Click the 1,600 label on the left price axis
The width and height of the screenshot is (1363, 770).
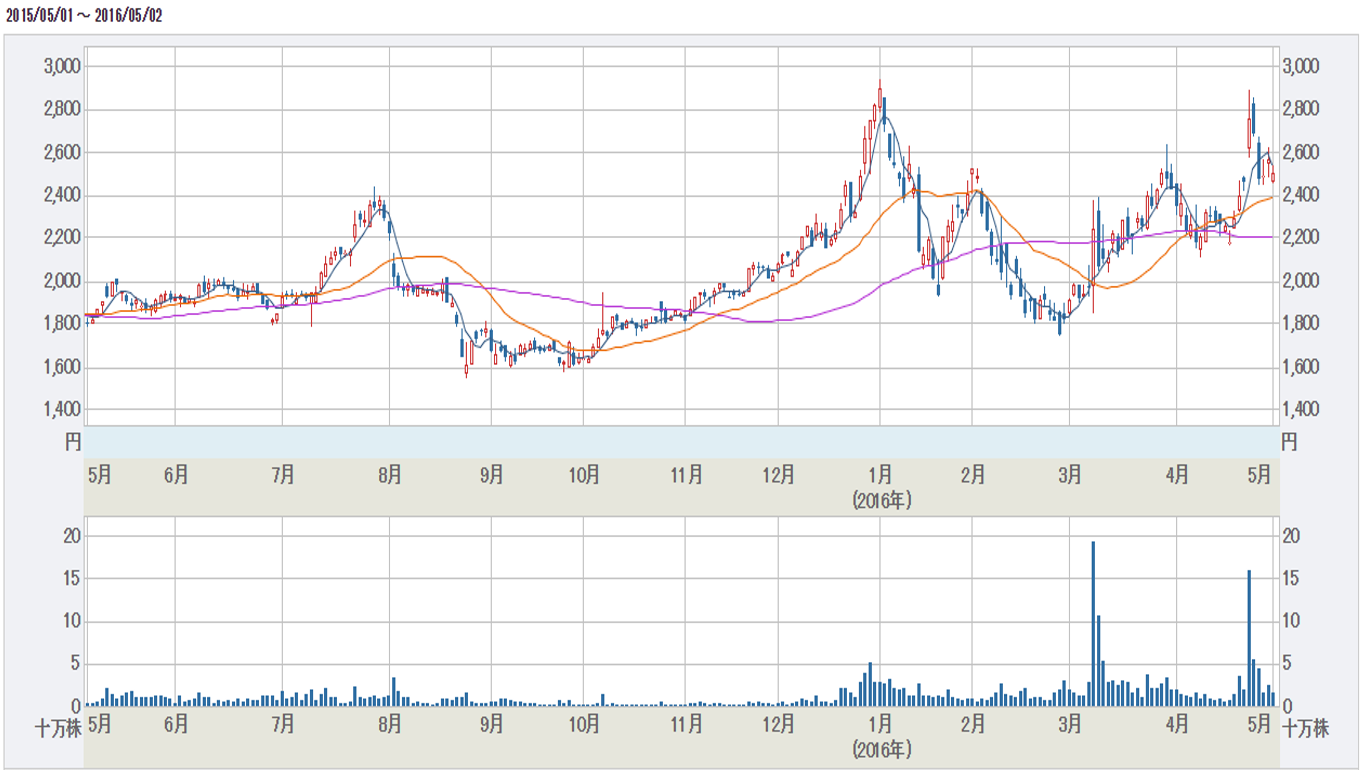click(62, 367)
